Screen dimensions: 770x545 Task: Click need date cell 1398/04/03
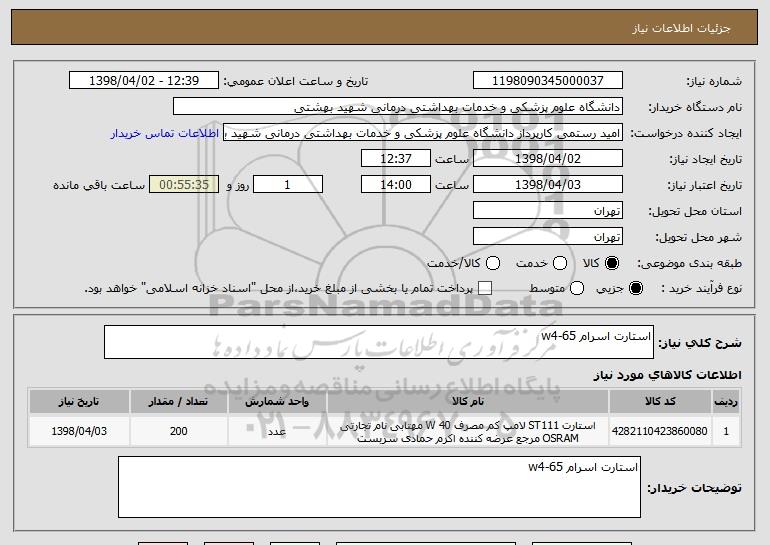(79, 431)
